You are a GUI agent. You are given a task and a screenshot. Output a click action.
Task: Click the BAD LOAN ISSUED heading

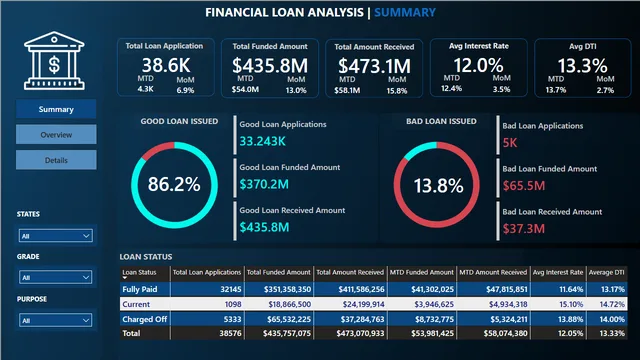[441, 121]
